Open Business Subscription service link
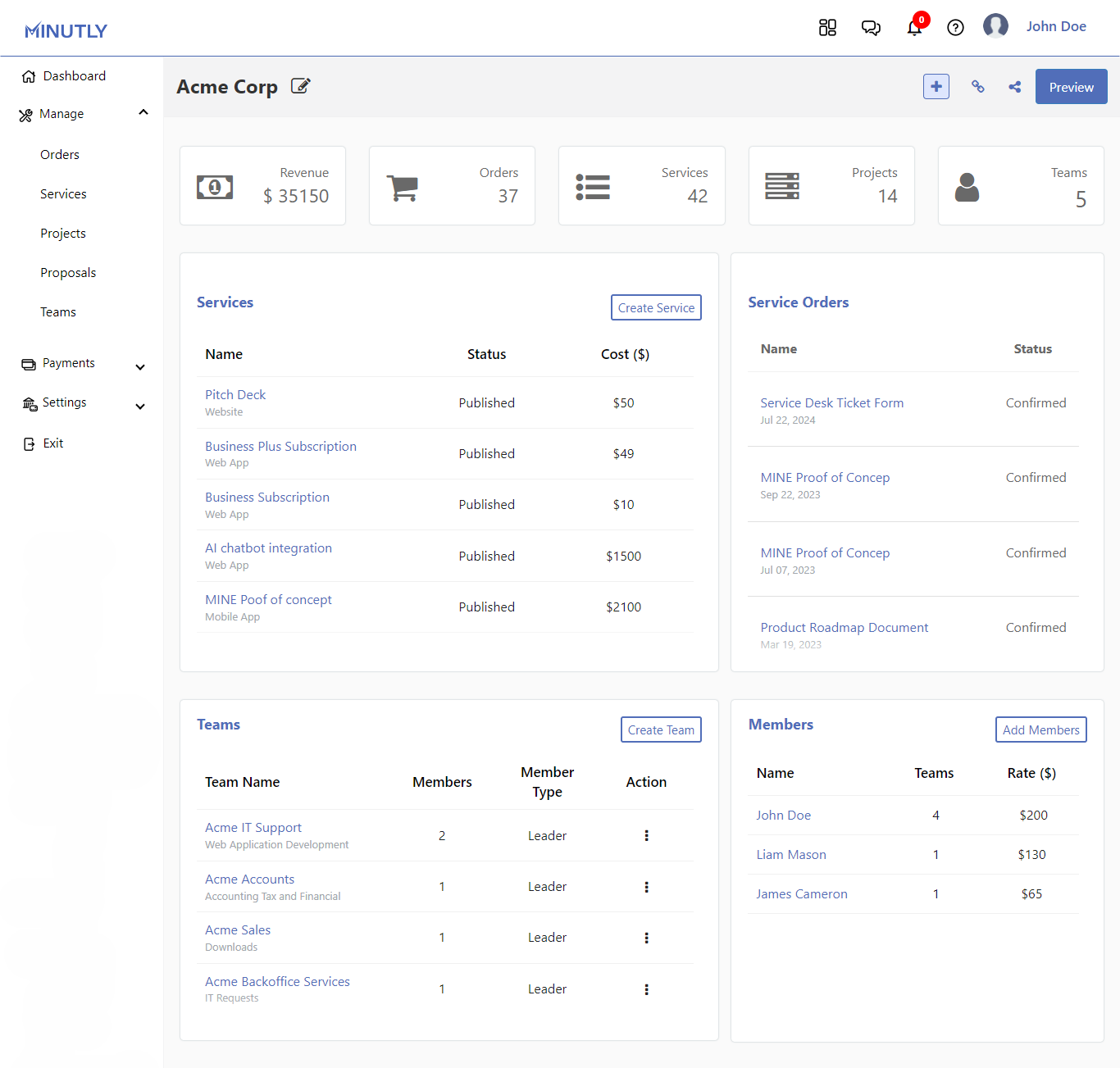 pos(267,498)
